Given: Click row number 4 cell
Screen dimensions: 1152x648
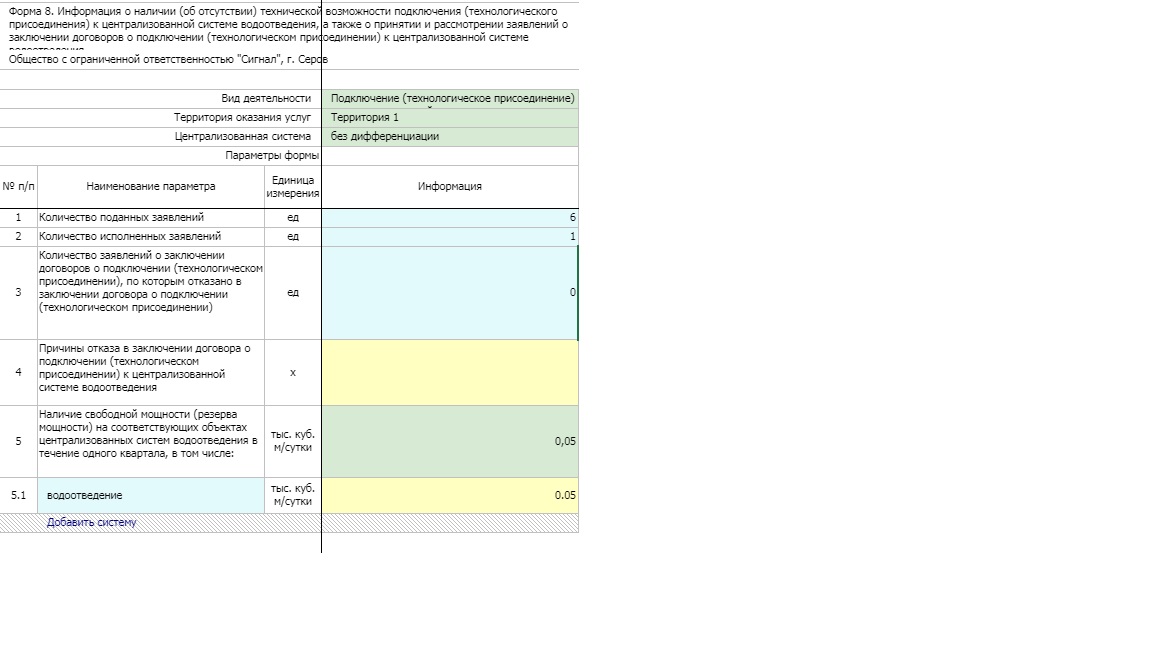Looking at the screenshot, I should point(18,372).
